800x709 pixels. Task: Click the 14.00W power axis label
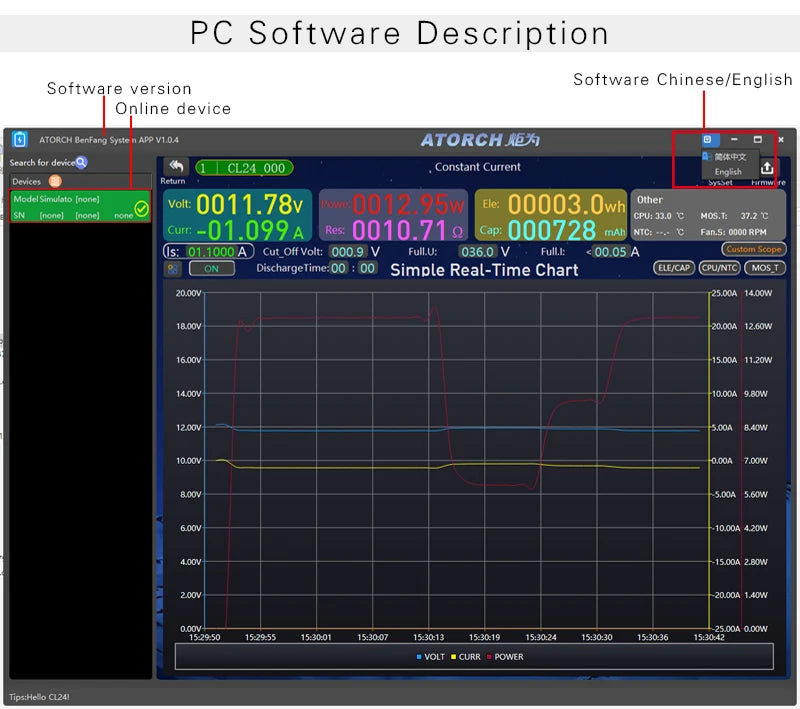click(758, 293)
